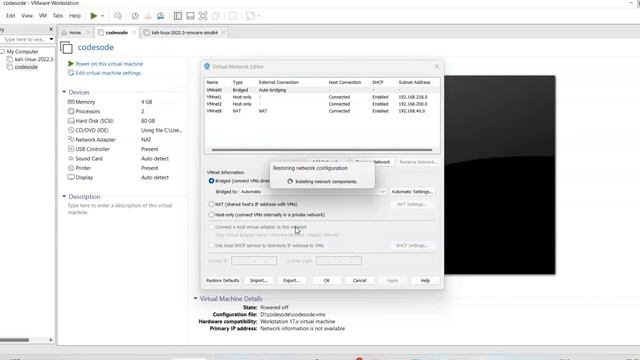Open the Bridged to Automatic dropdown
Screen dimensions: 640x360
coord(312,192)
